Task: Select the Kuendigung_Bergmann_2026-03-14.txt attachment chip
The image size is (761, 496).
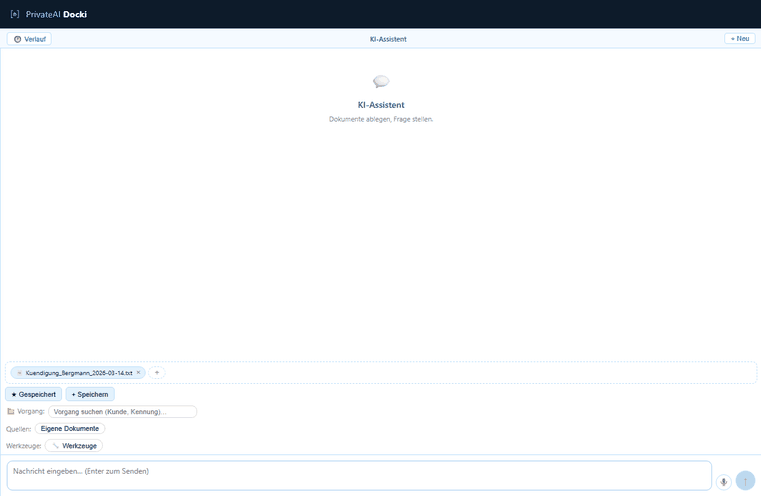Action: 78,373
